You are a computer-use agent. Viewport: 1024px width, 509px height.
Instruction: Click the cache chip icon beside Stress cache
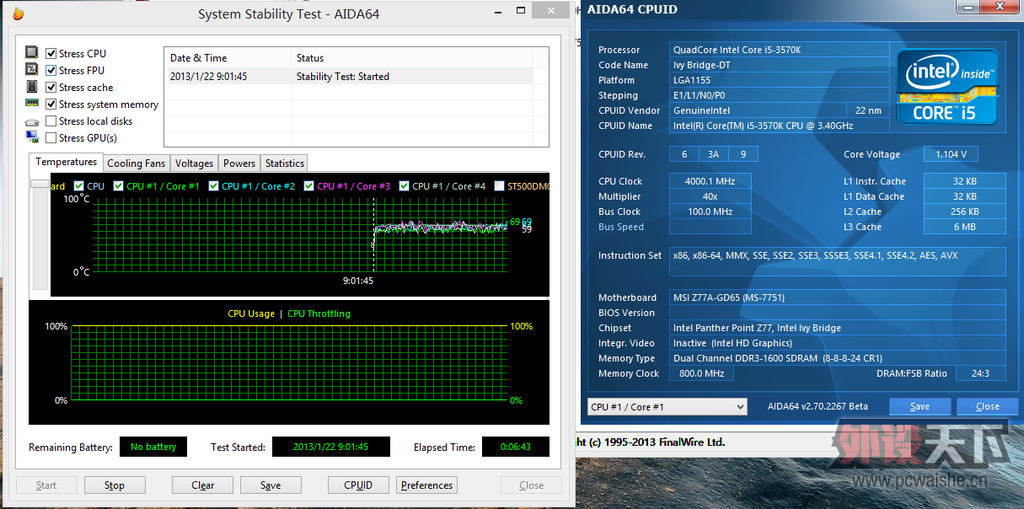click(32, 87)
